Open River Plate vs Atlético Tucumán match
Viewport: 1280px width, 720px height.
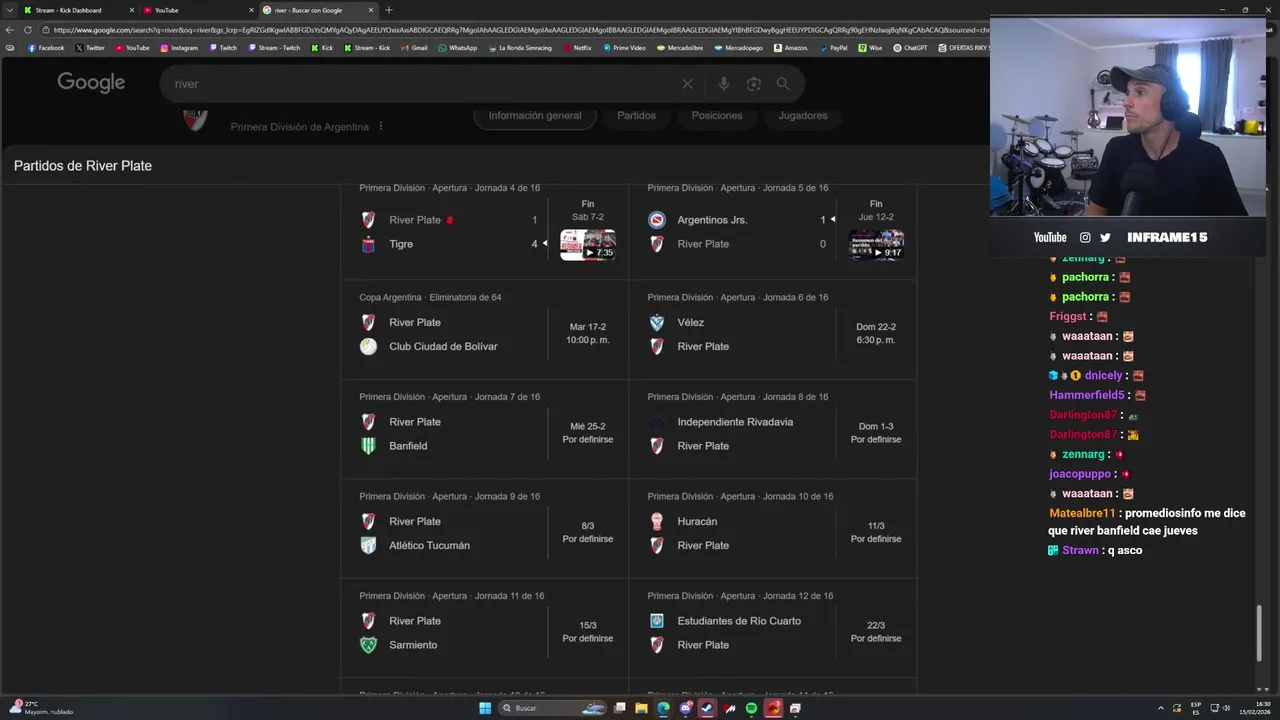[x=484, y=528]
